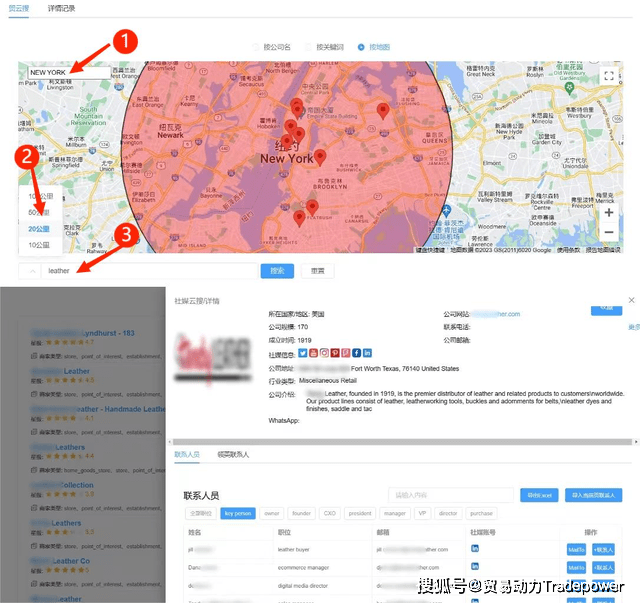The image size is (640, 603).
Task: Open the company website link
Action: click(496, 314)
